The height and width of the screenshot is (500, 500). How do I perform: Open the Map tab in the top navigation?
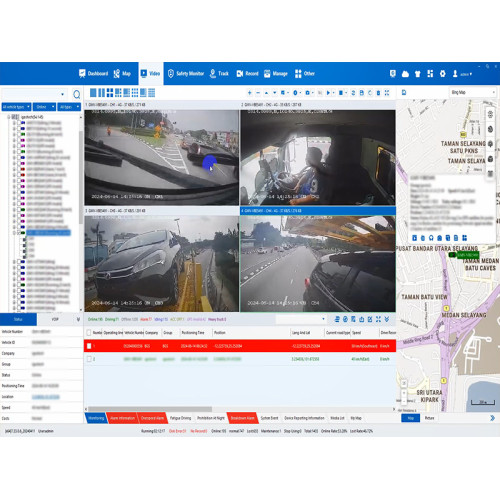(122, 74)
